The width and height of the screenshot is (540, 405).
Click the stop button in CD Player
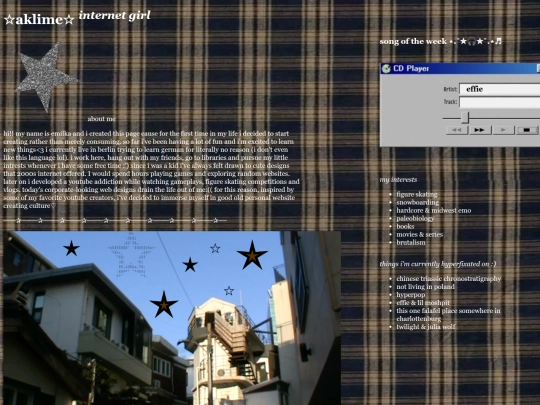[x=527, y=130]
